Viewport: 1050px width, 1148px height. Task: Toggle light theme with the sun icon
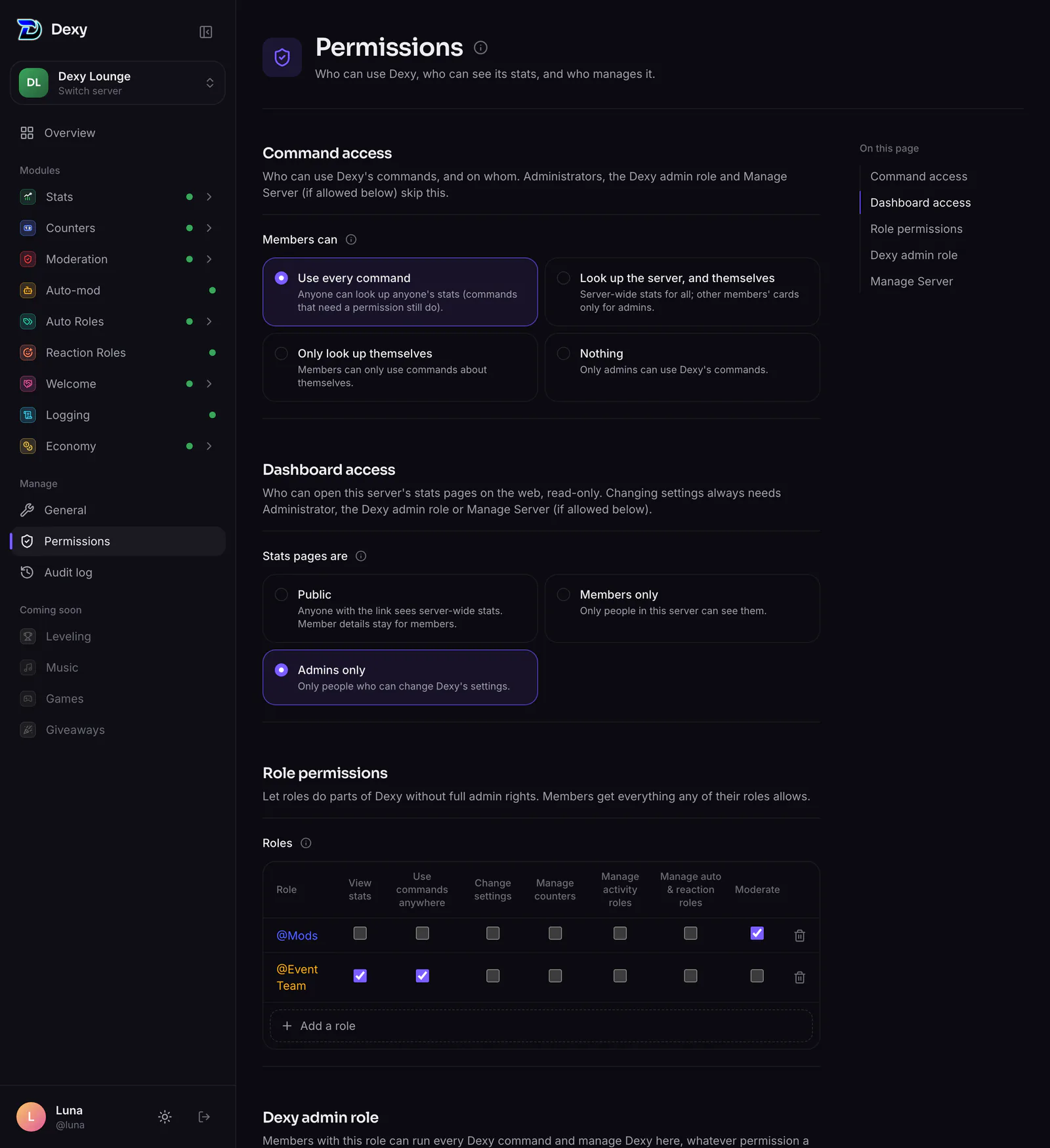coord(165,1117)
